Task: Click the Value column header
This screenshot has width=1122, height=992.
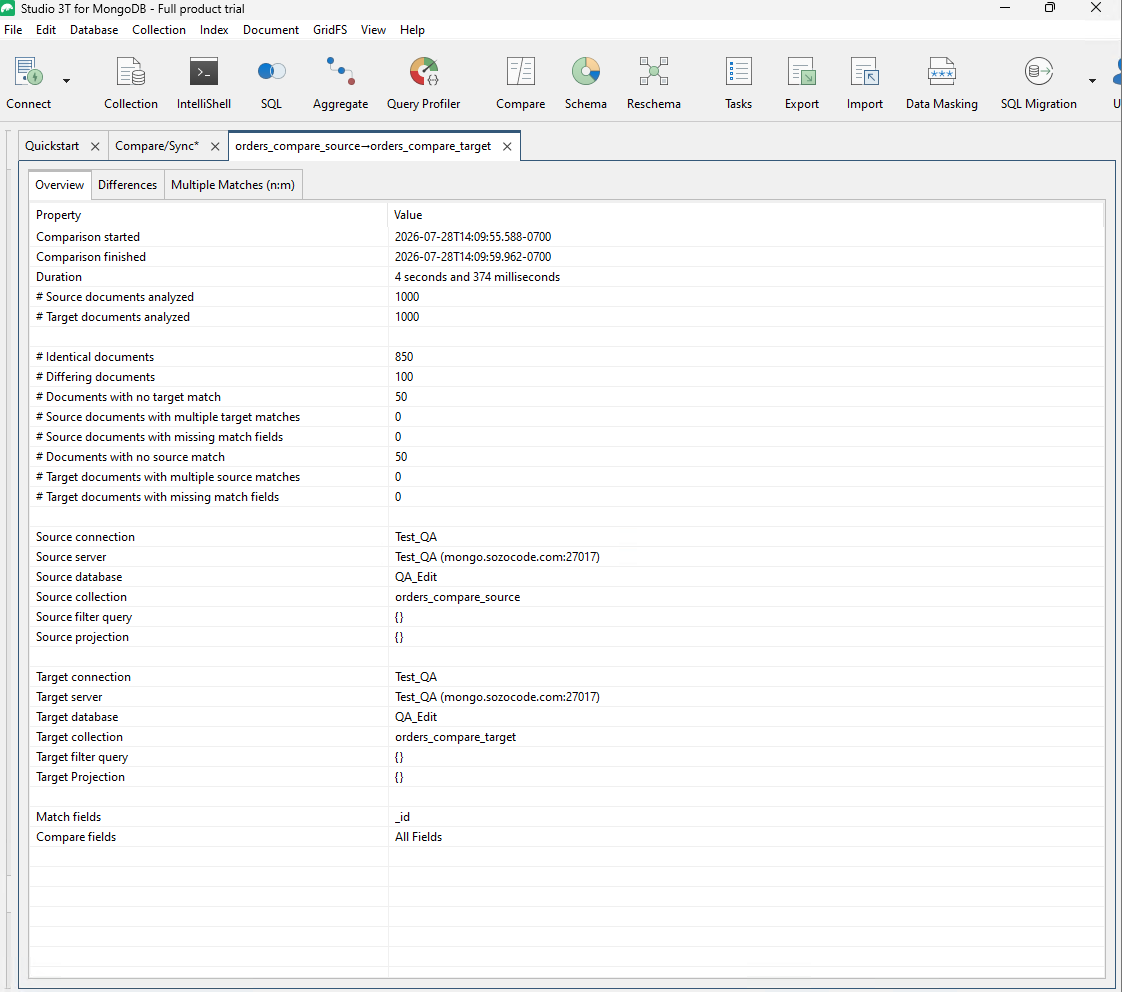Action: [746, 215]
